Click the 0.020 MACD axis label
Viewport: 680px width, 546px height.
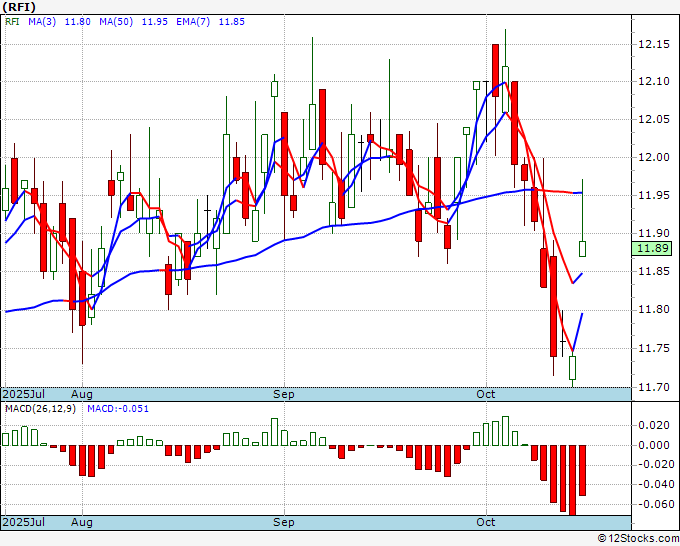point(654,425)
